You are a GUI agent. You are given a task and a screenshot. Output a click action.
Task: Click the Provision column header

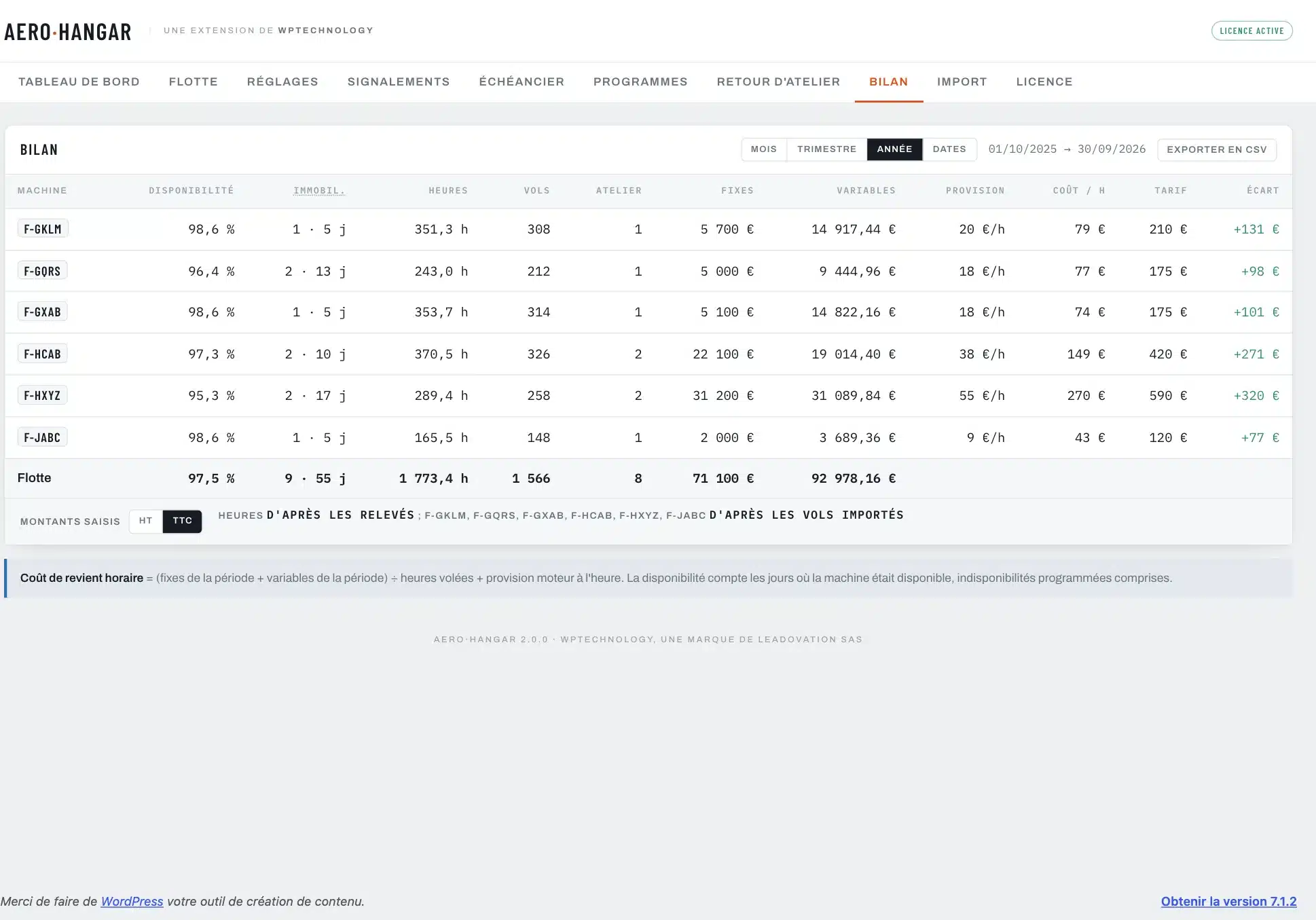point(975,190)
